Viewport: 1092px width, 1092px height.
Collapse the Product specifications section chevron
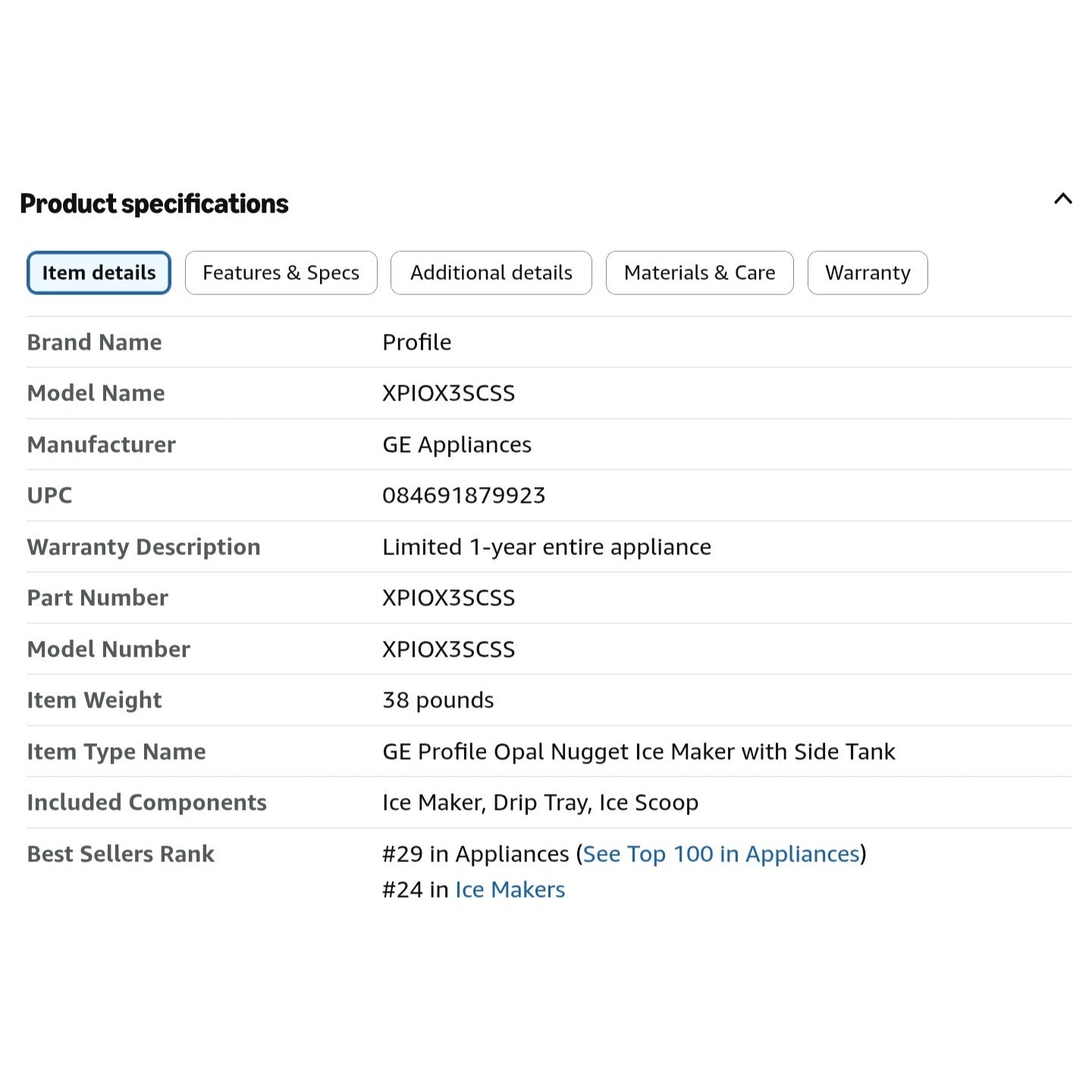tap(1062, 199)
